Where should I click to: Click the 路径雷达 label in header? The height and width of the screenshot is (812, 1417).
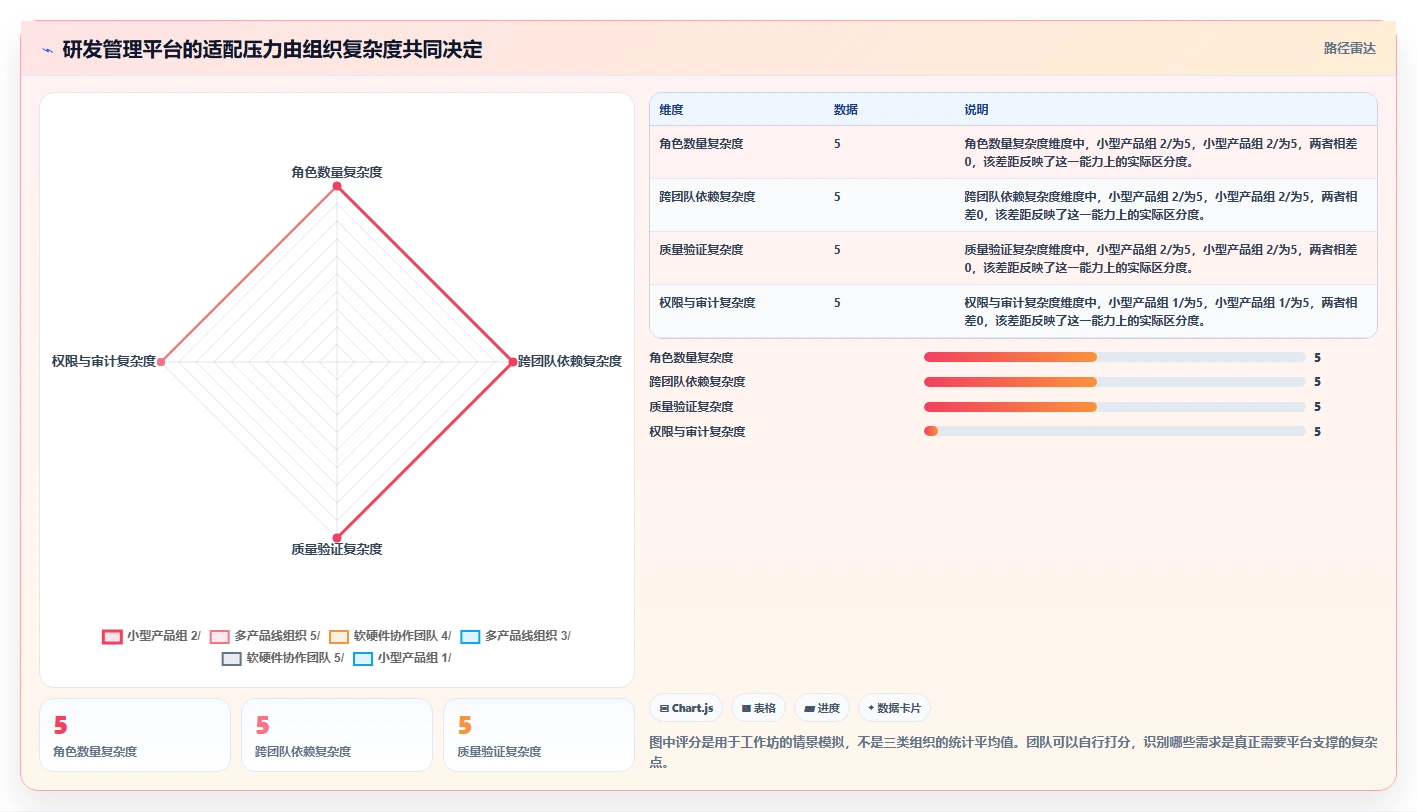pyautogui.click(x=1349, y=48)
